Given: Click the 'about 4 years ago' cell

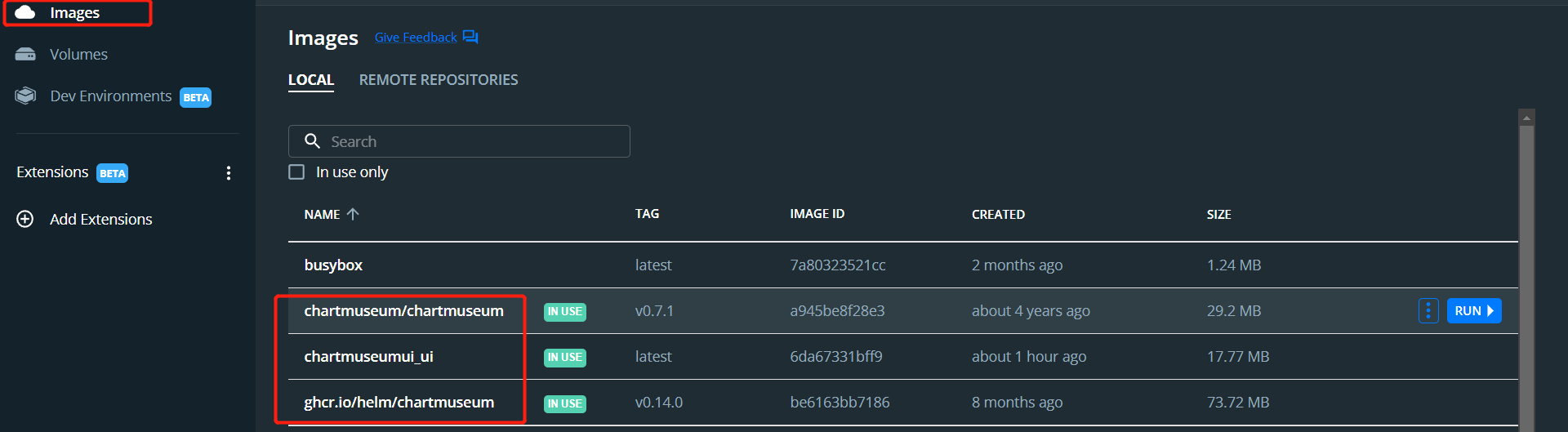Looking at the screenshot, I should tap(1031, 311).
